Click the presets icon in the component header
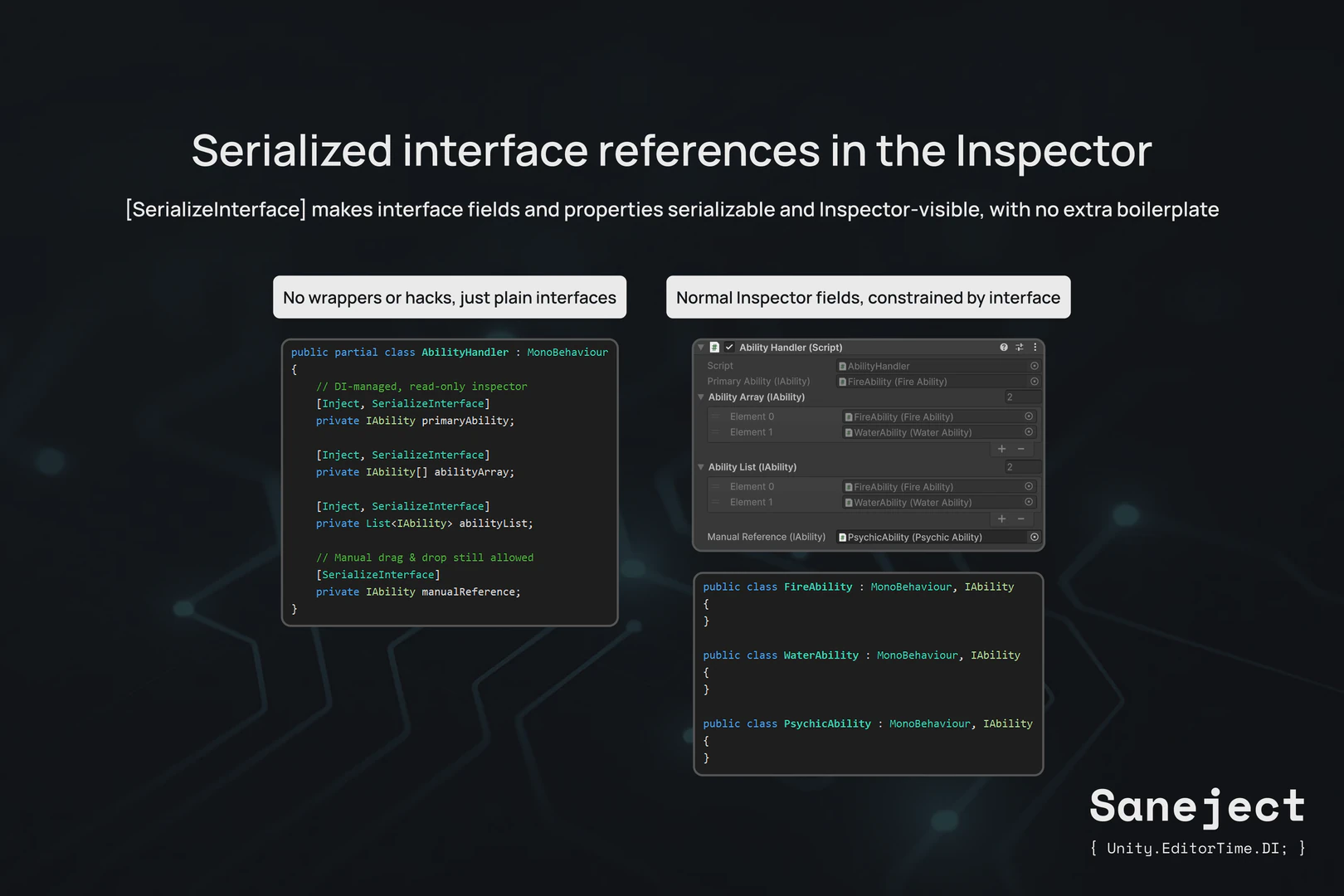This screenshot has width=1344, height=896. 1019,347
